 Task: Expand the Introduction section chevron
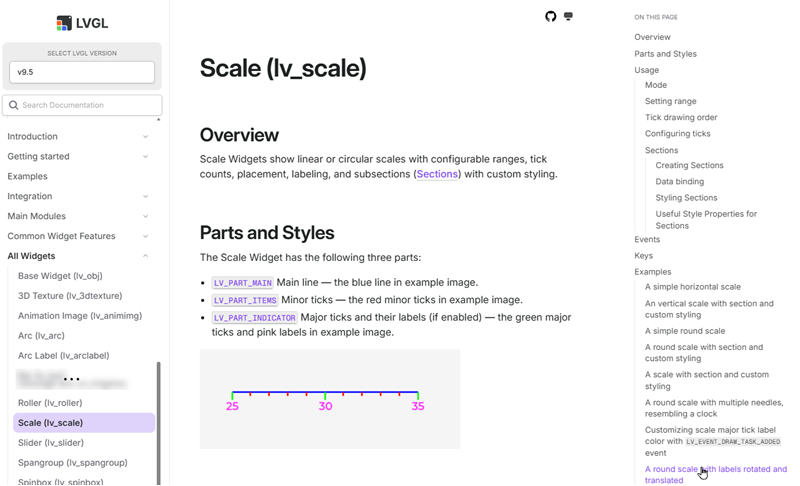145,137
